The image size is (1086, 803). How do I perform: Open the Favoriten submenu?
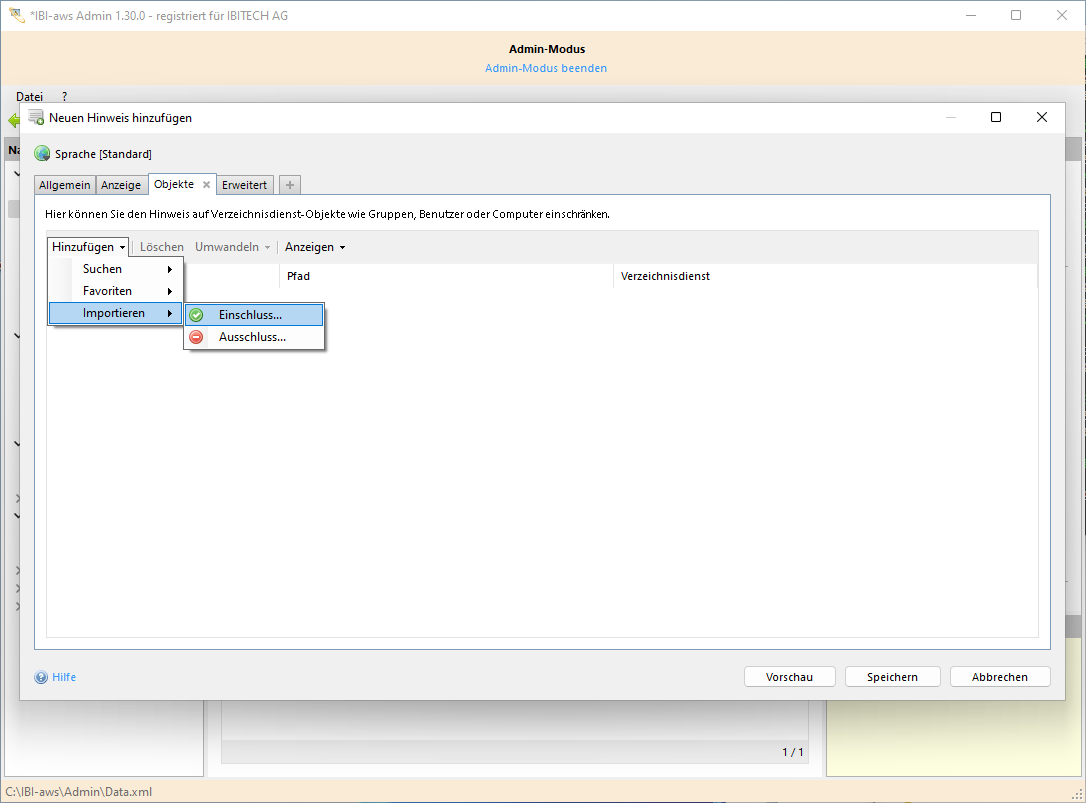click(x=116, y=291)
